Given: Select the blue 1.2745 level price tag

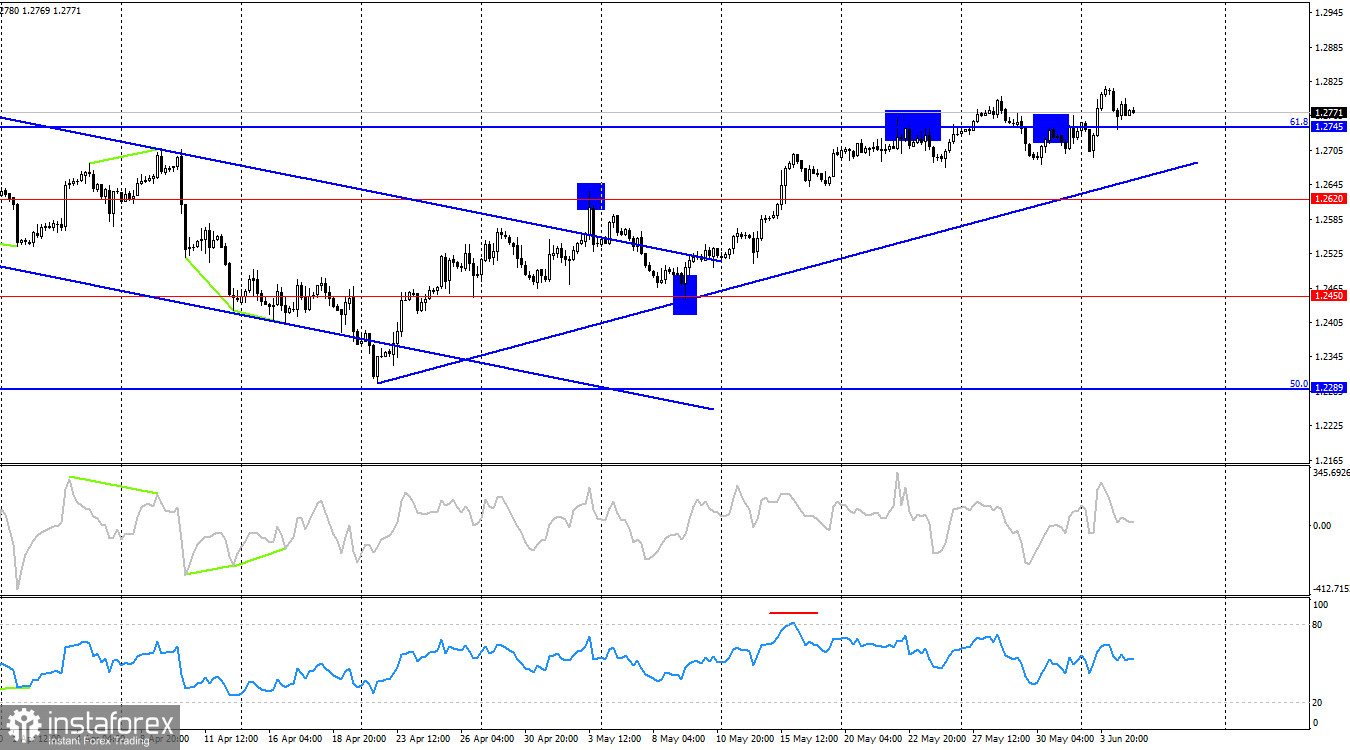Looking at the screenshot, I should (x=1328, y=127).
